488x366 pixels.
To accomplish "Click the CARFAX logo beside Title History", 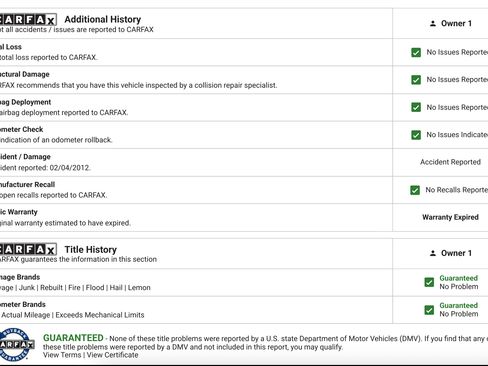I will (28, 250).
